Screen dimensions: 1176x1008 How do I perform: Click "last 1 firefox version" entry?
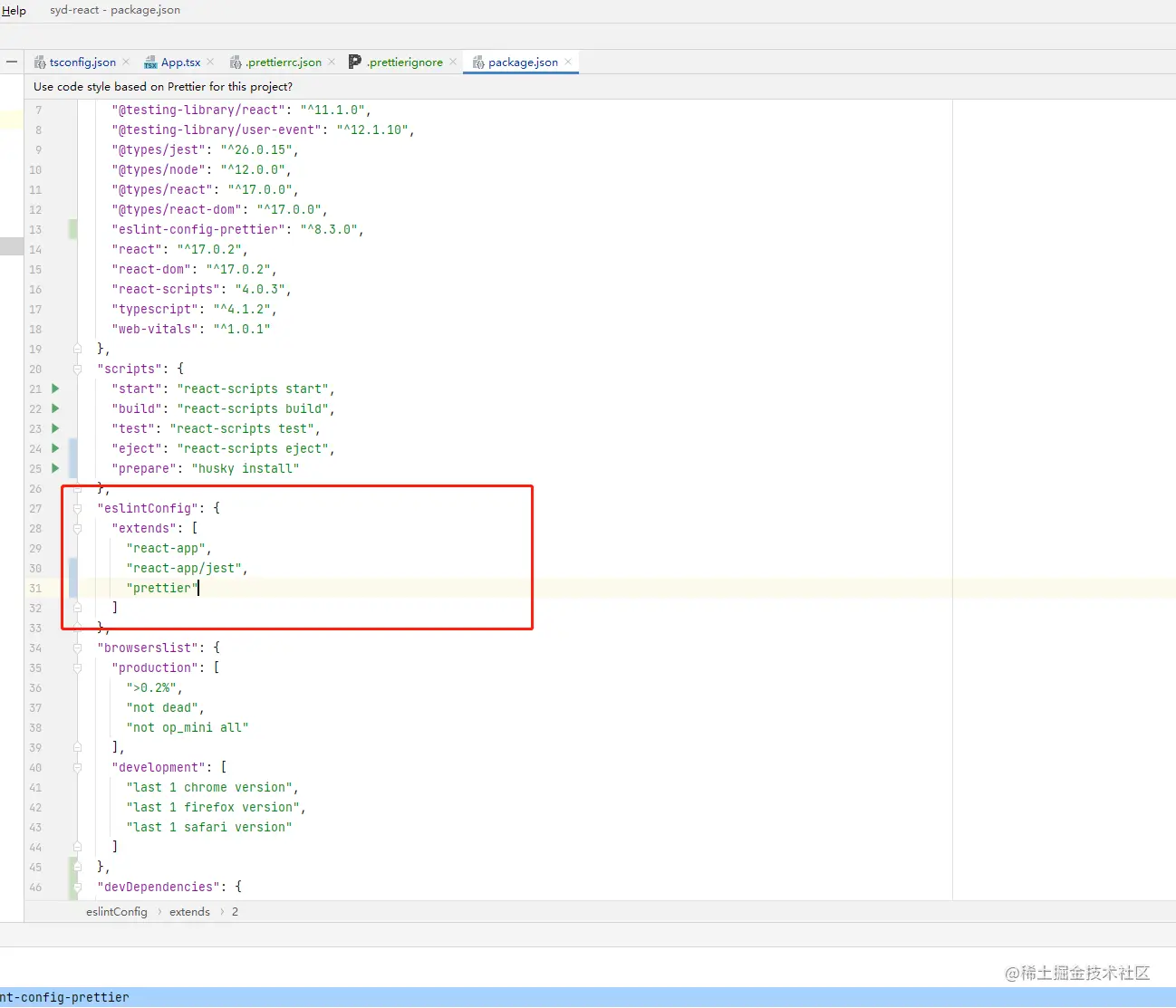(x=213, y=807)
